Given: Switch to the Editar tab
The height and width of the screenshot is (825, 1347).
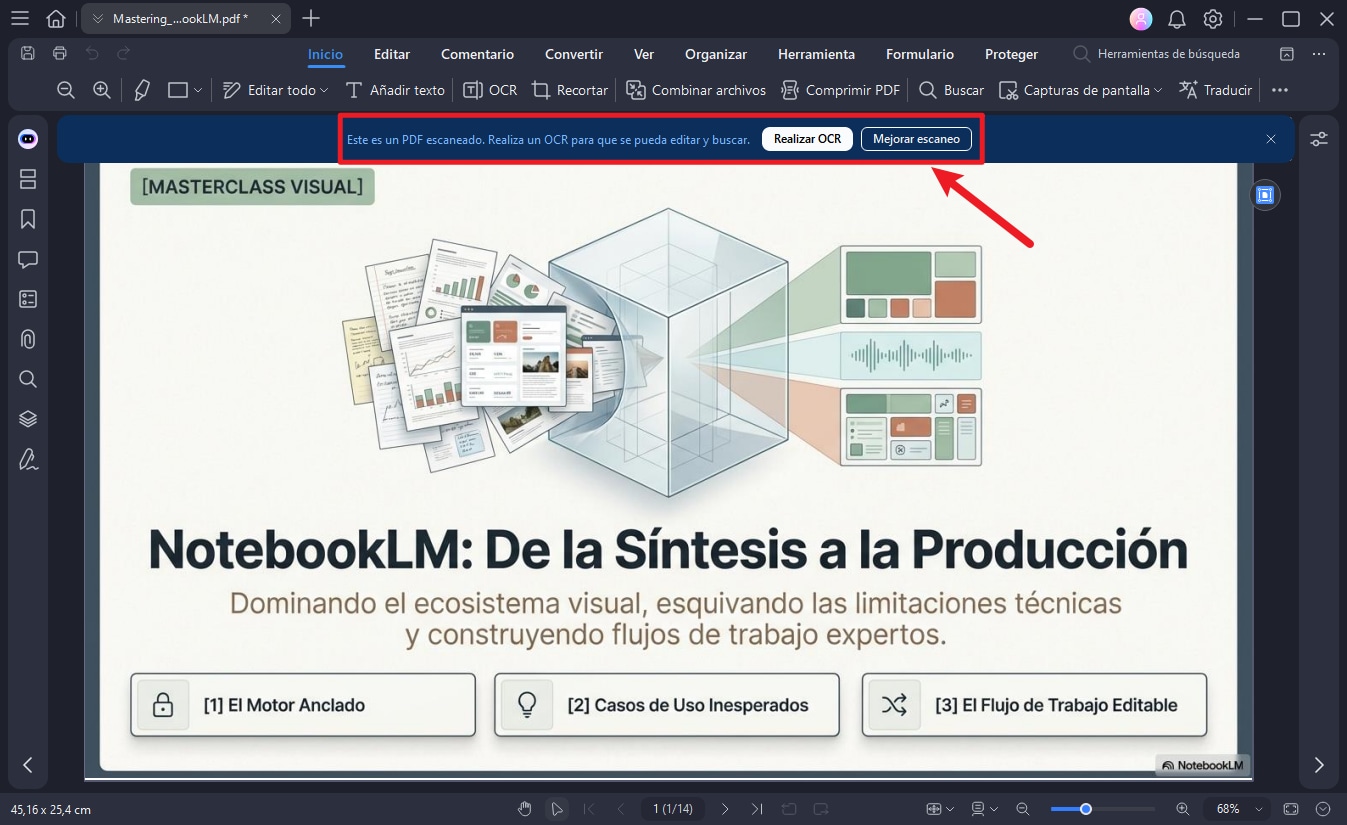Looking at the screenshot, I should click(392, 54).
